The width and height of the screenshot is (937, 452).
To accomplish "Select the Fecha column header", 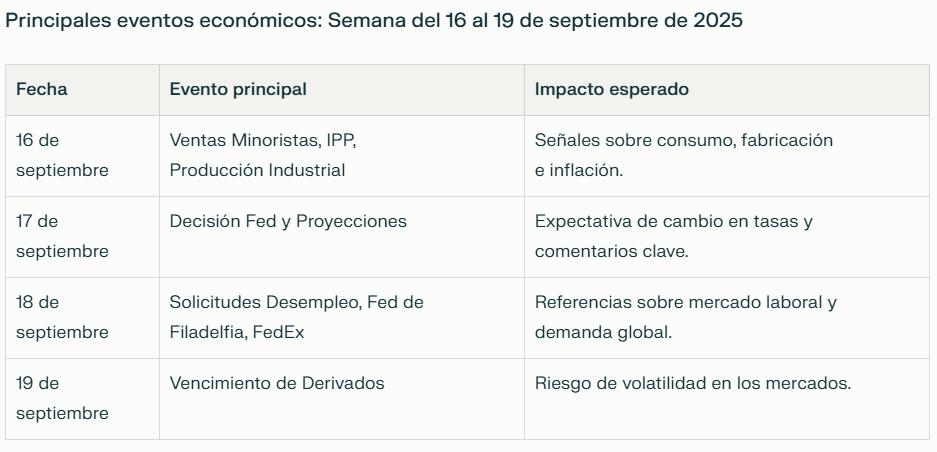I will [82, 90].
